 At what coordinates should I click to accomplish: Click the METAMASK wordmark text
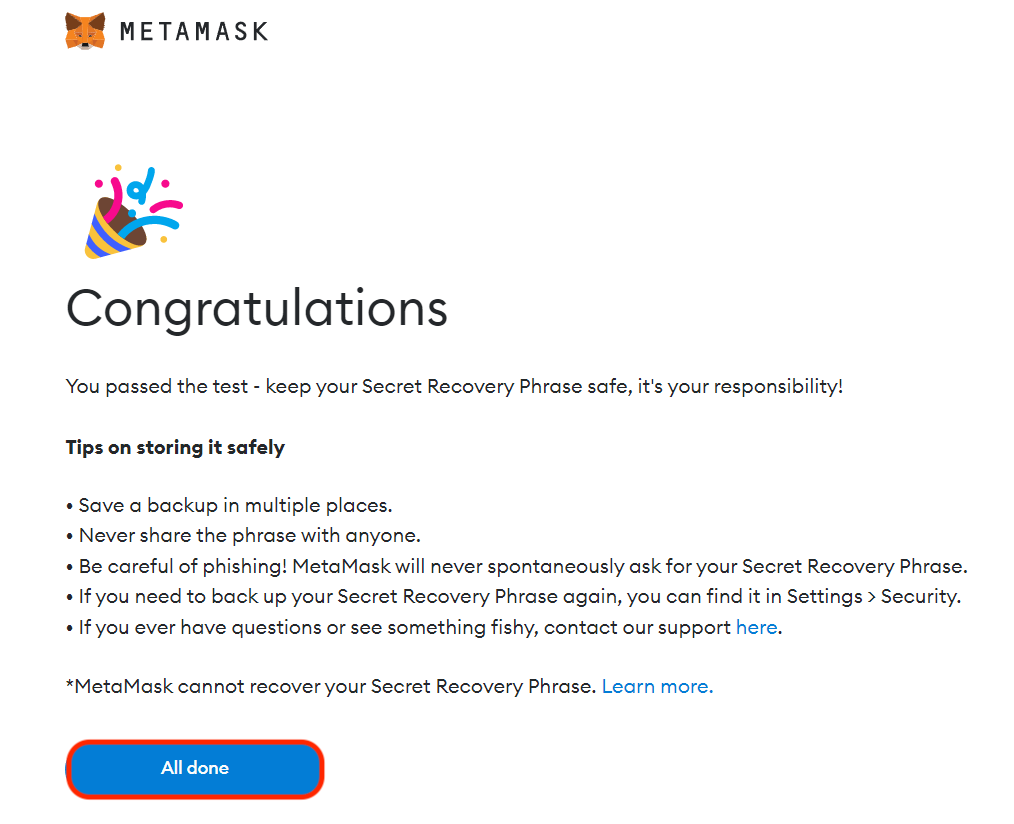point(194,32)
